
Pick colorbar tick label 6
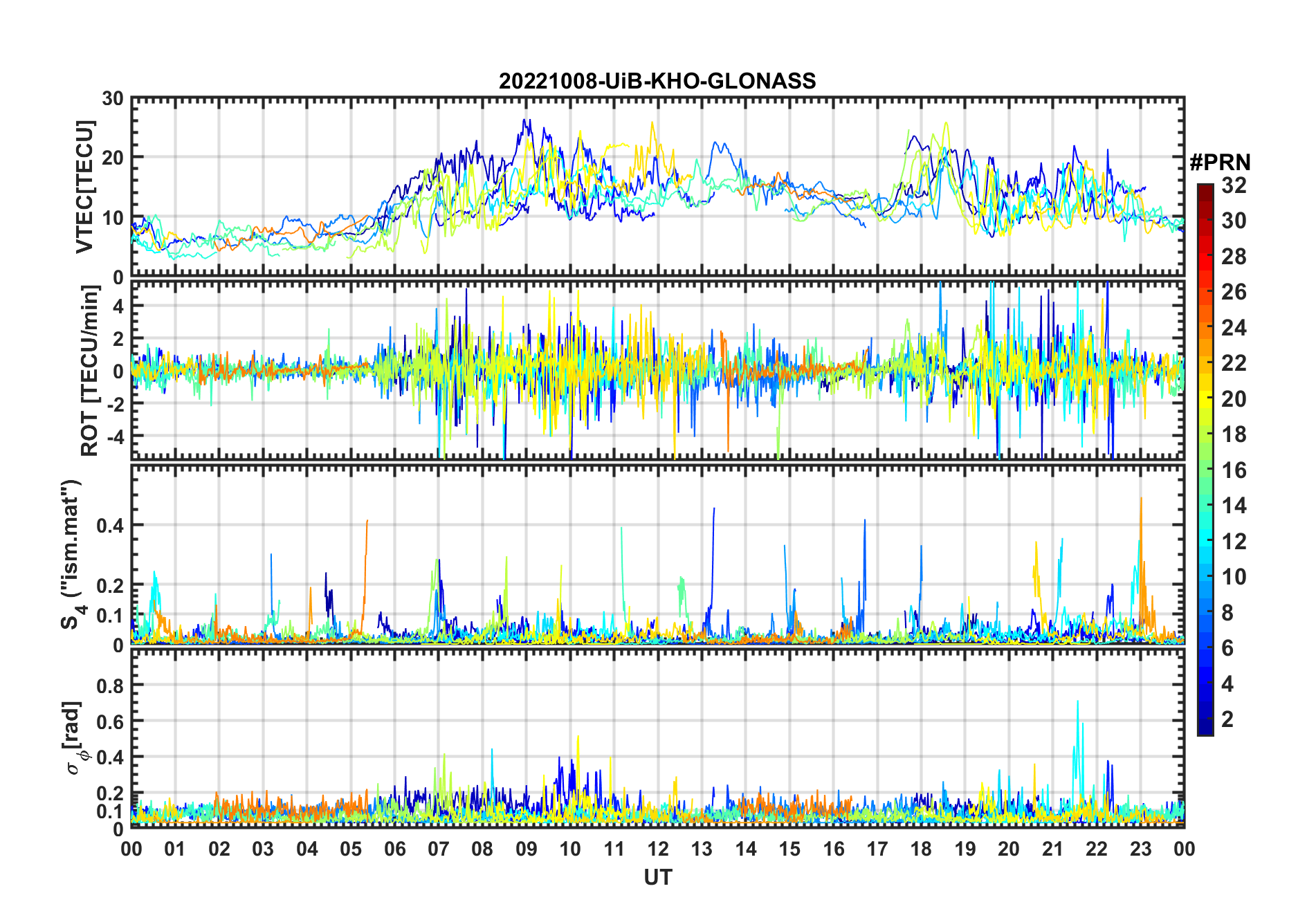tap(1227, 648)
